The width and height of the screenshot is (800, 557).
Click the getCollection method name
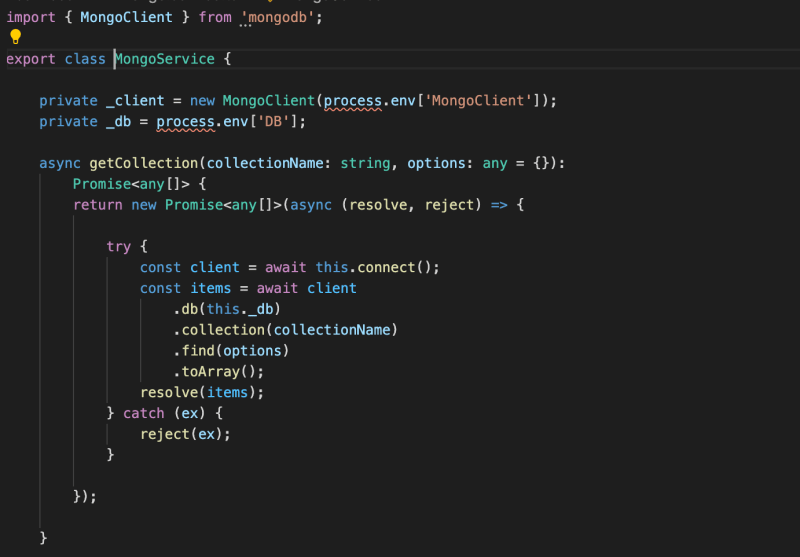143,163
